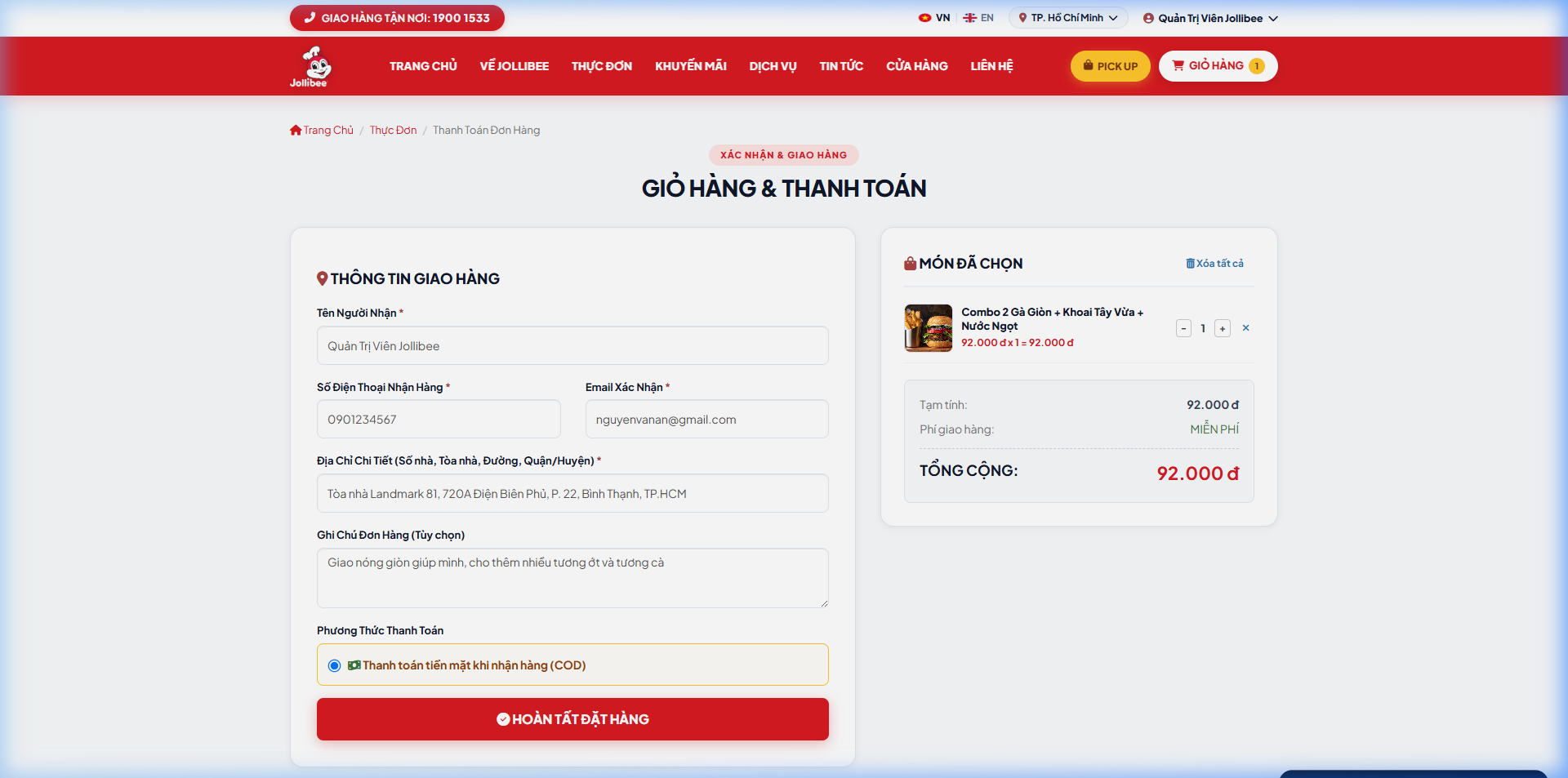Go to THỰC ĐƠN menu

602,66
